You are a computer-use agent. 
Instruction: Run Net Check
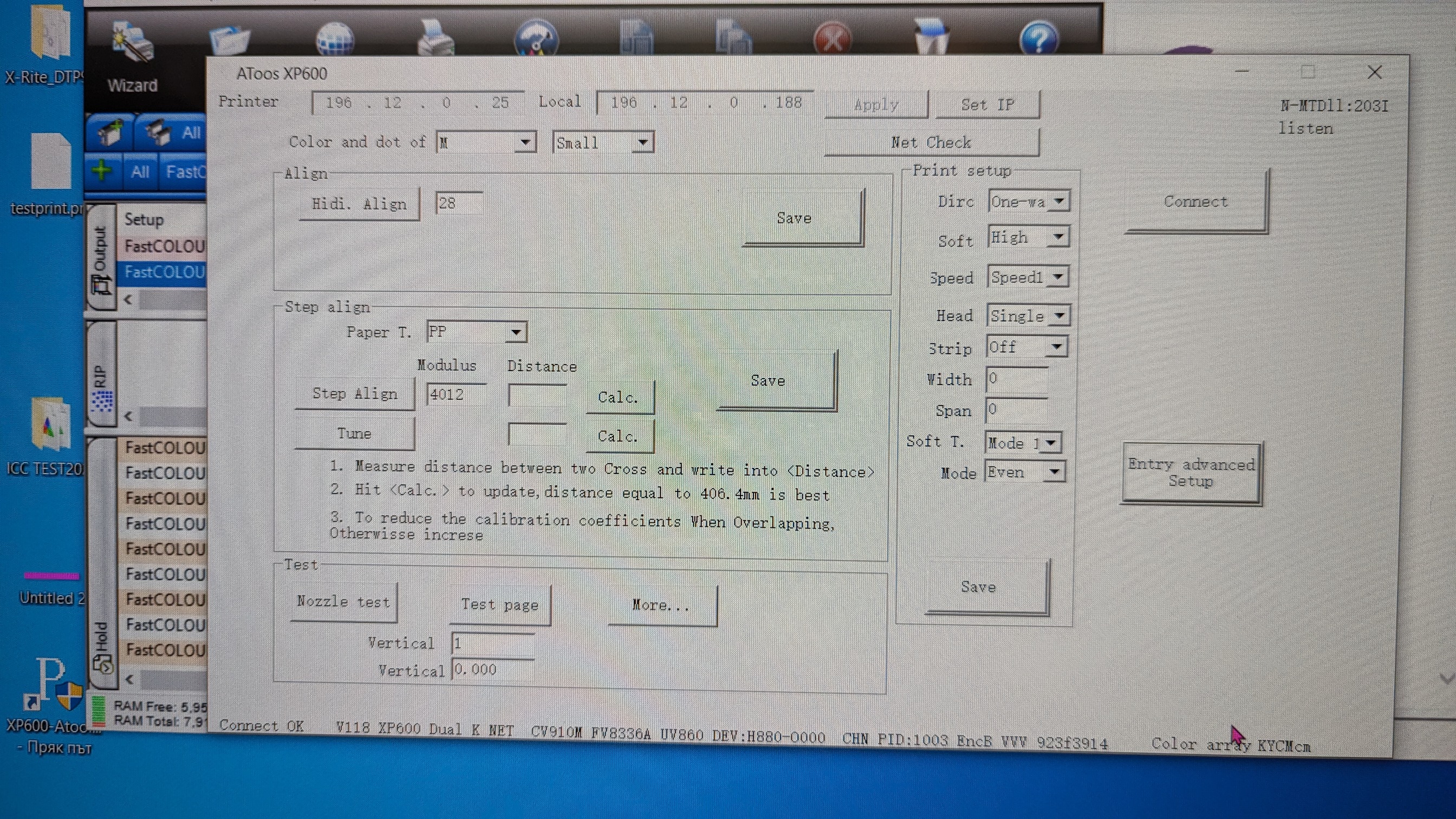pos(931,142)
